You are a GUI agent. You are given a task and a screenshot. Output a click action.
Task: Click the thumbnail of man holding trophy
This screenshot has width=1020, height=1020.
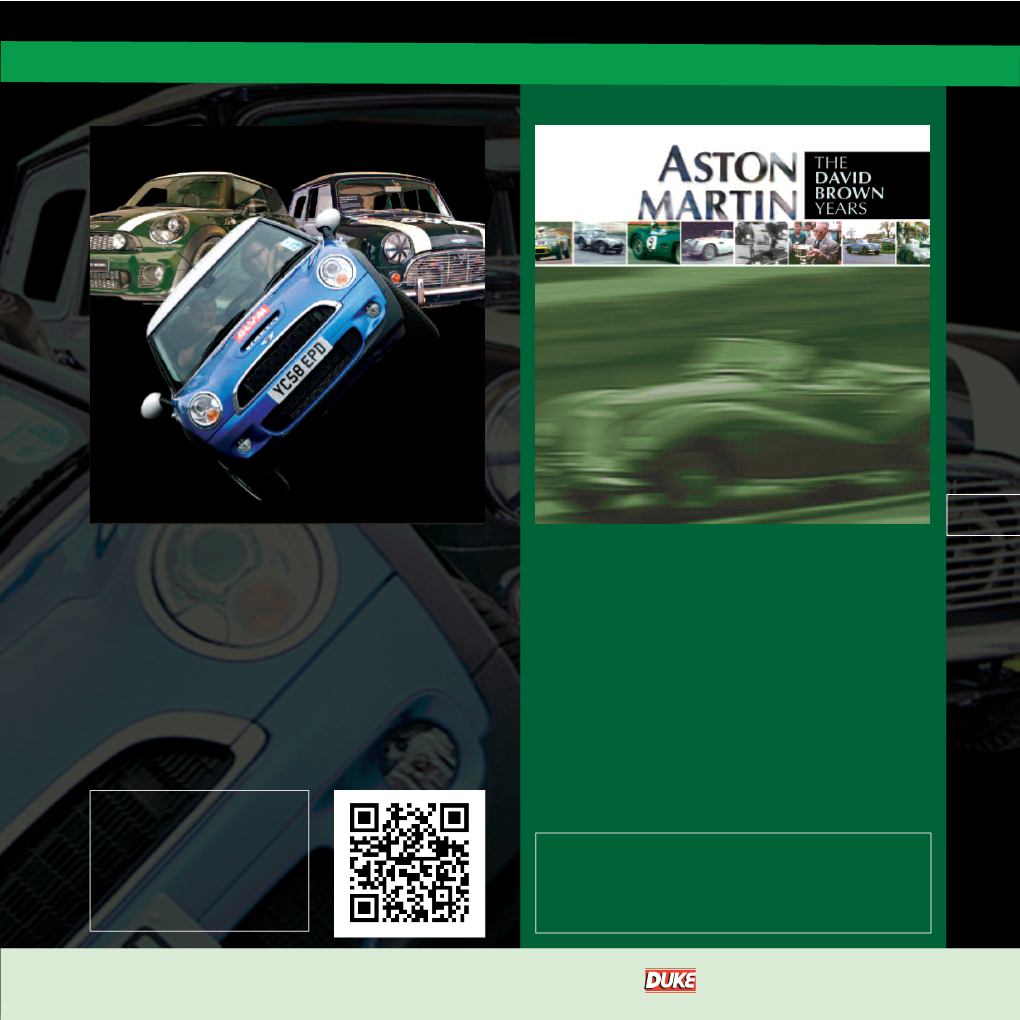[814, 243]
